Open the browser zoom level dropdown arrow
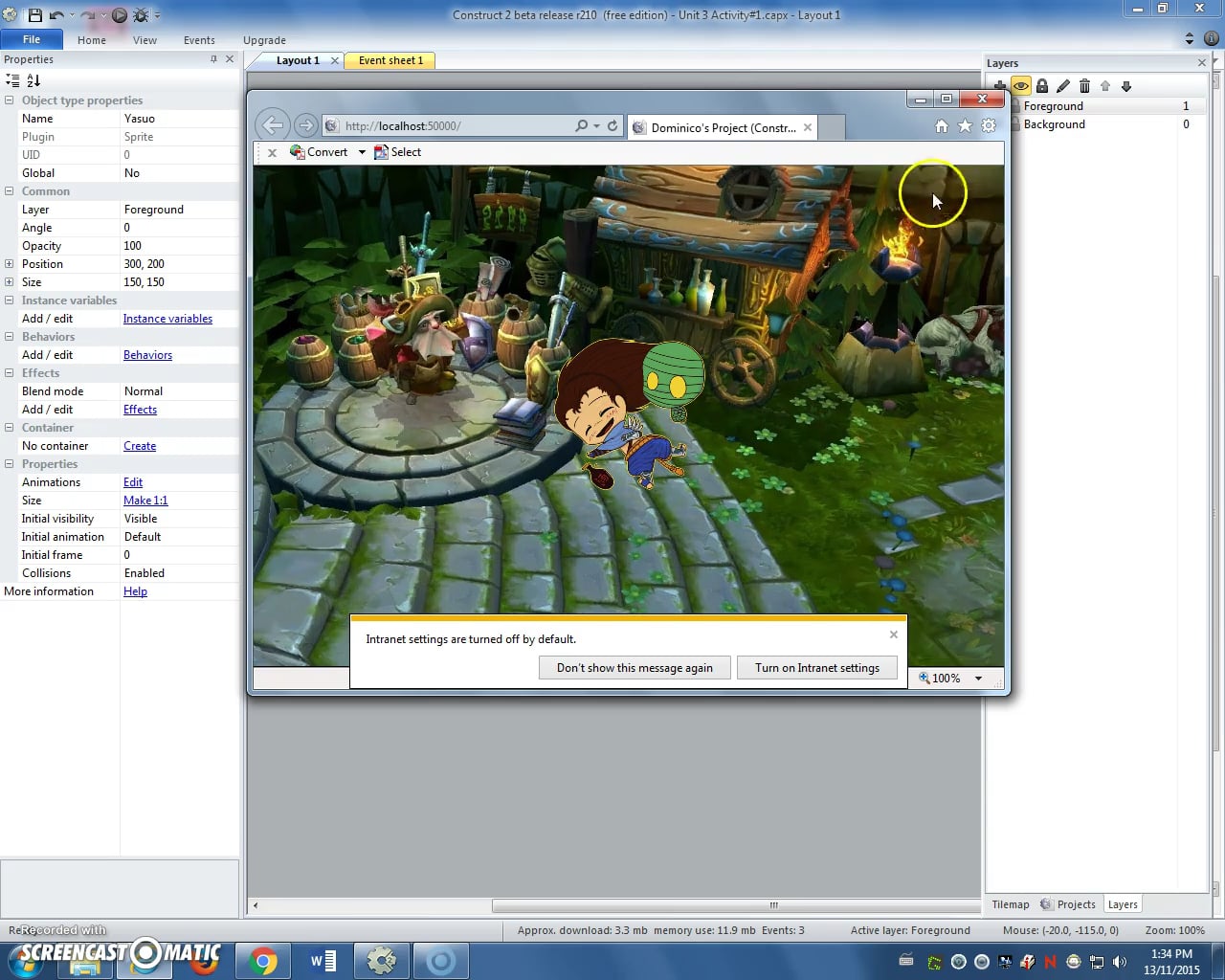Viewport: 1225px width, 980px height. tap(978, 679)
